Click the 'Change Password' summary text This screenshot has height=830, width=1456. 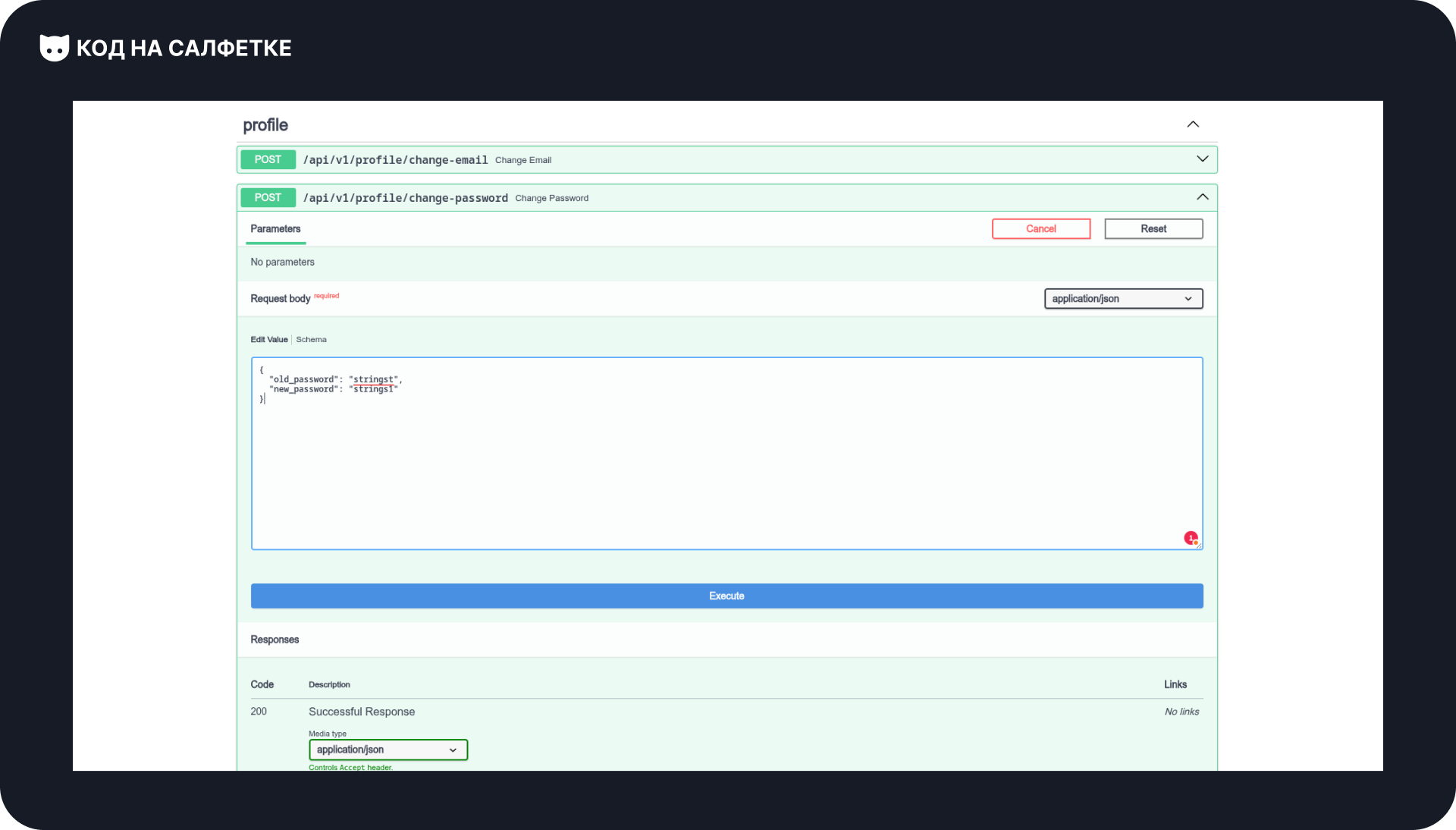coord(551,199)
